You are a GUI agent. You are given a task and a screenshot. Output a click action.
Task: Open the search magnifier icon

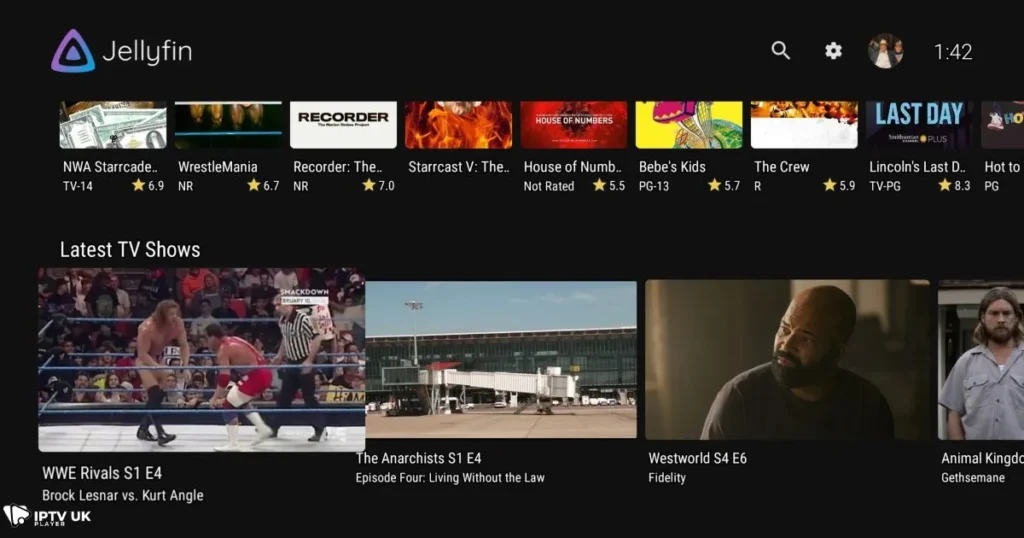tap(780, 50)
